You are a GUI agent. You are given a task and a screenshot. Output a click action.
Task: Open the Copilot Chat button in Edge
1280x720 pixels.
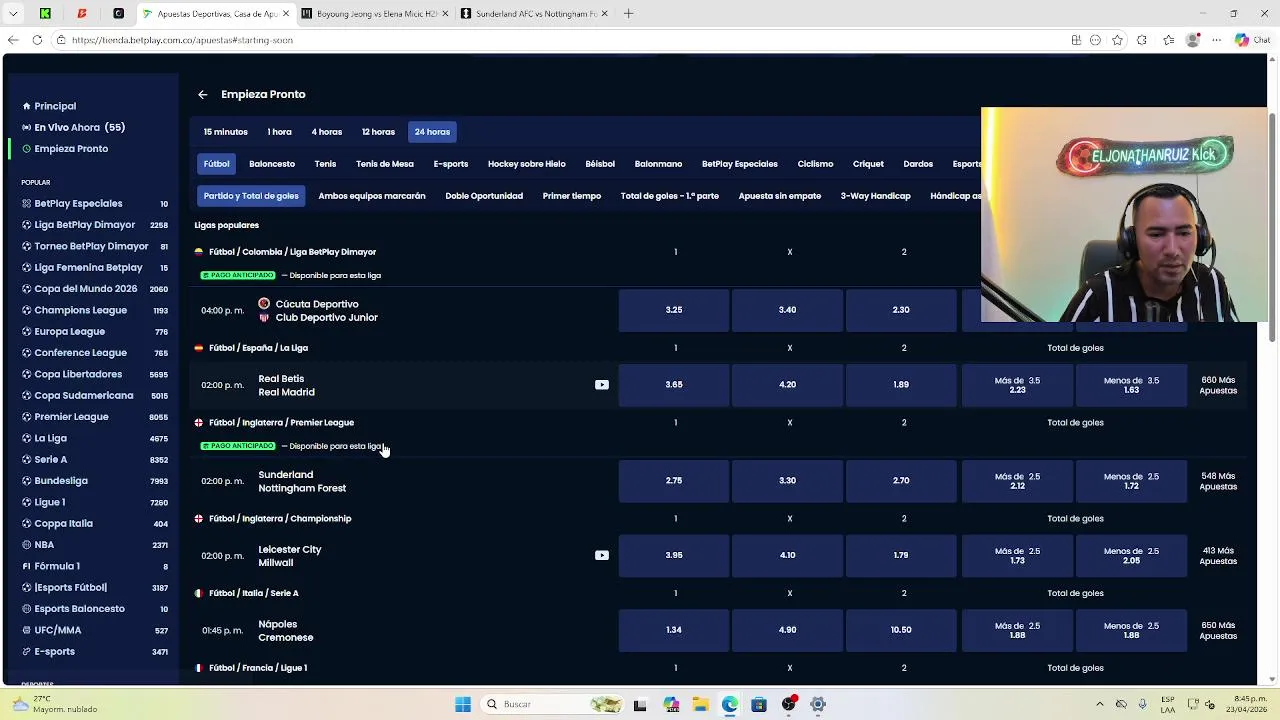[x=1251, y=40]
